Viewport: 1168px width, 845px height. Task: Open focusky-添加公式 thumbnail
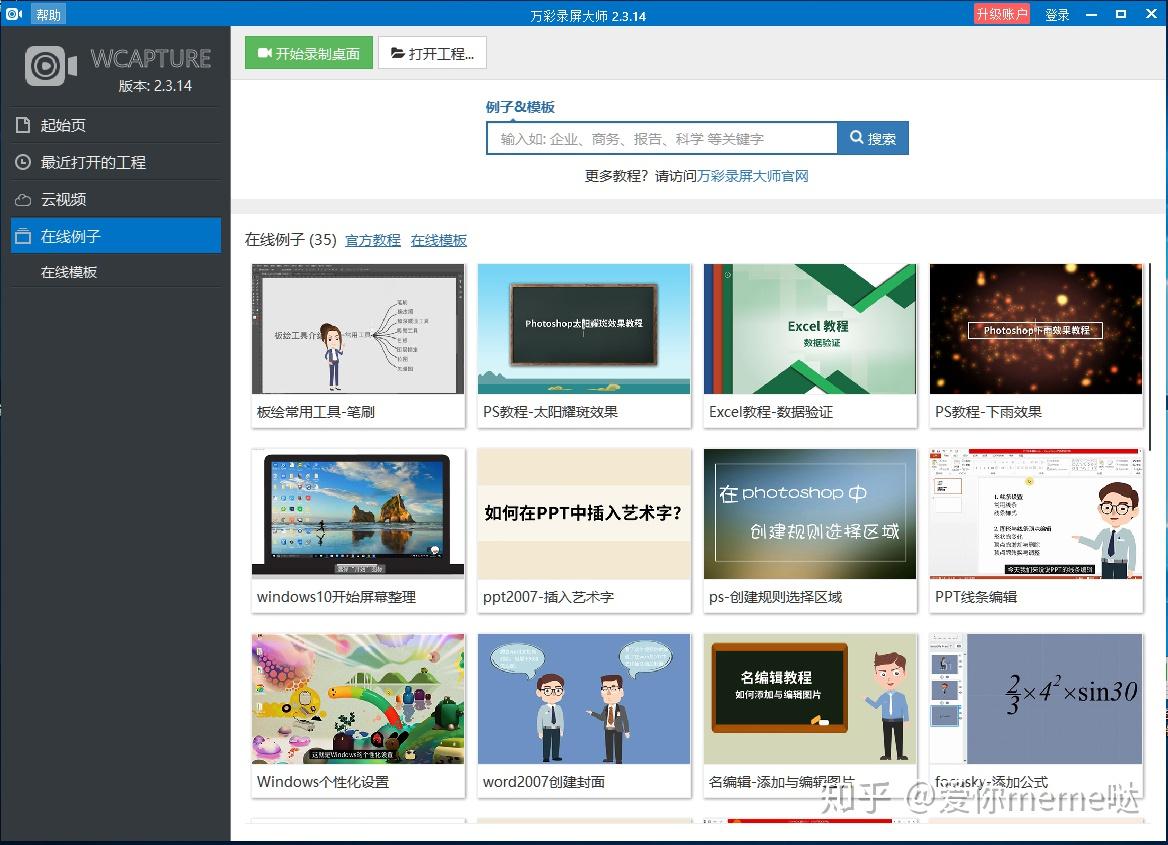1035,699
